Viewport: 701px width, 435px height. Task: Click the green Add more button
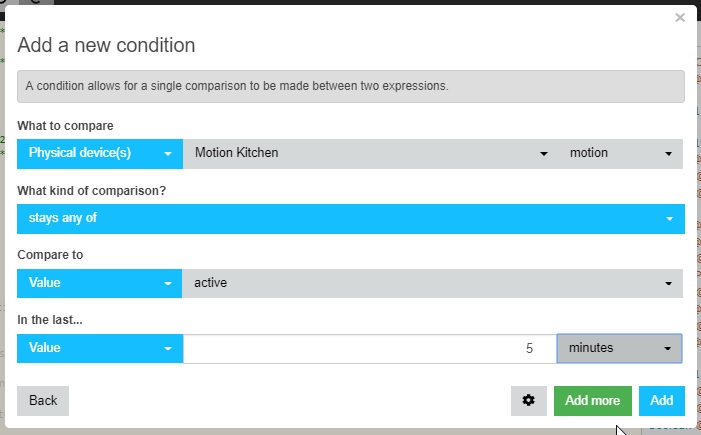[592, 401]
